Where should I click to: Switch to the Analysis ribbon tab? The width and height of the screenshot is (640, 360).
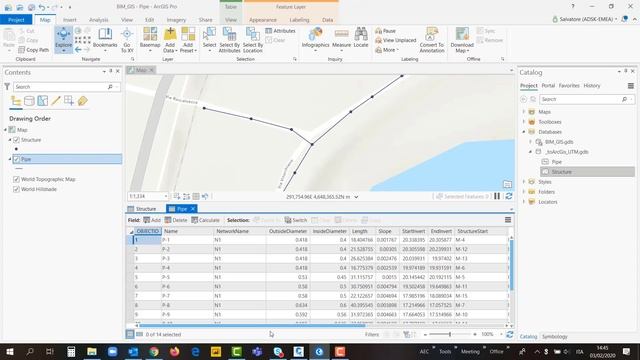(98, 20)
